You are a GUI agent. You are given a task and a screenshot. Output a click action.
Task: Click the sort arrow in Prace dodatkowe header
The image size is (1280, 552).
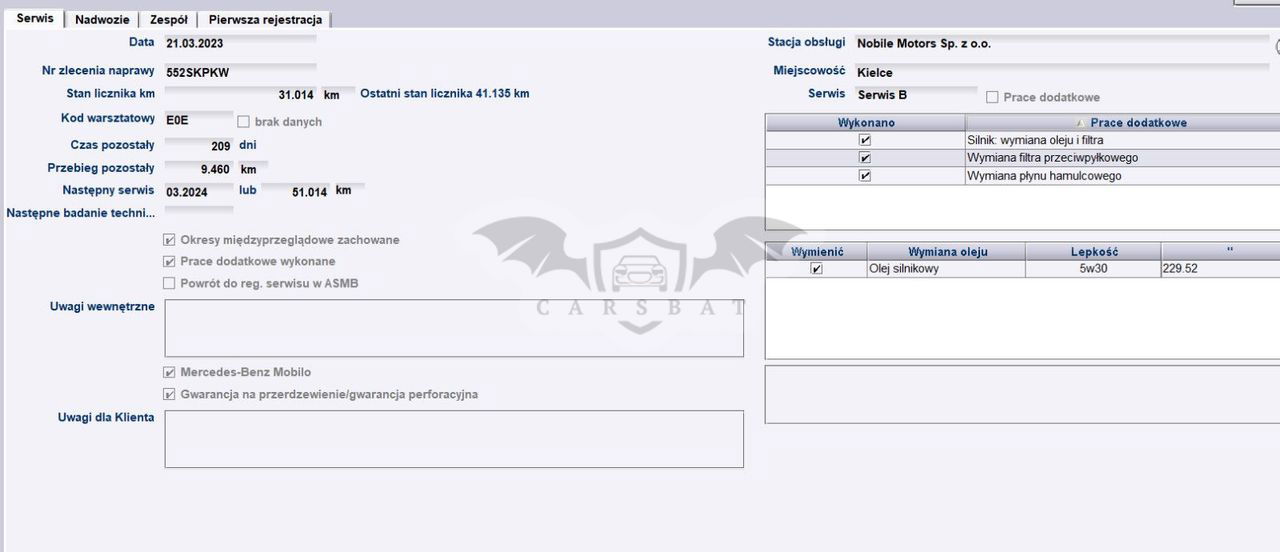[1079, 123]
